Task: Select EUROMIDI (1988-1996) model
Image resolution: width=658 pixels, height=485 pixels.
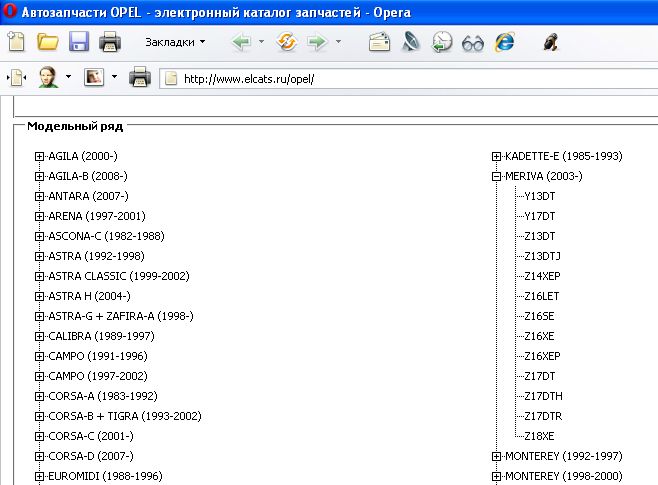Action: click(105, 476)
